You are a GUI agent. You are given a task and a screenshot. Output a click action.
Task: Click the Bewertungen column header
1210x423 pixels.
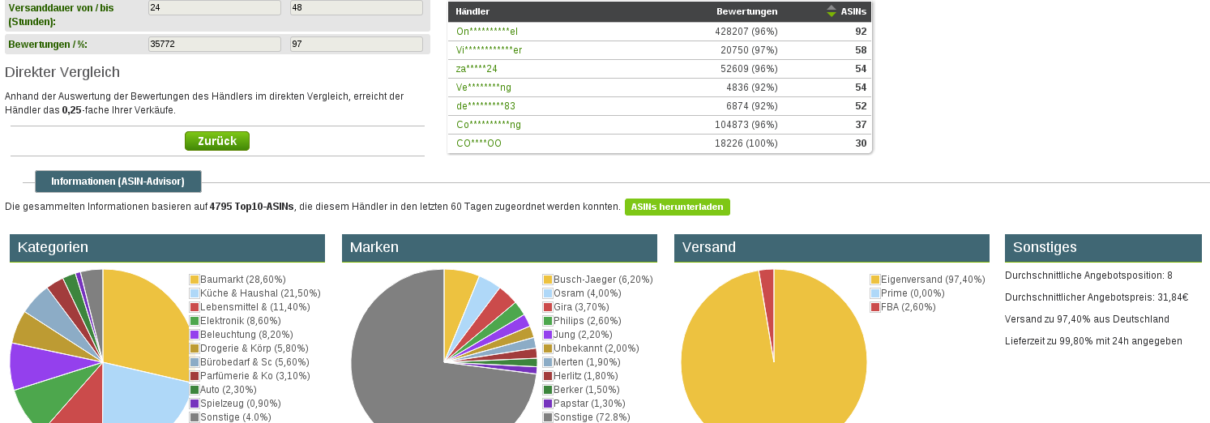point(747,12)
